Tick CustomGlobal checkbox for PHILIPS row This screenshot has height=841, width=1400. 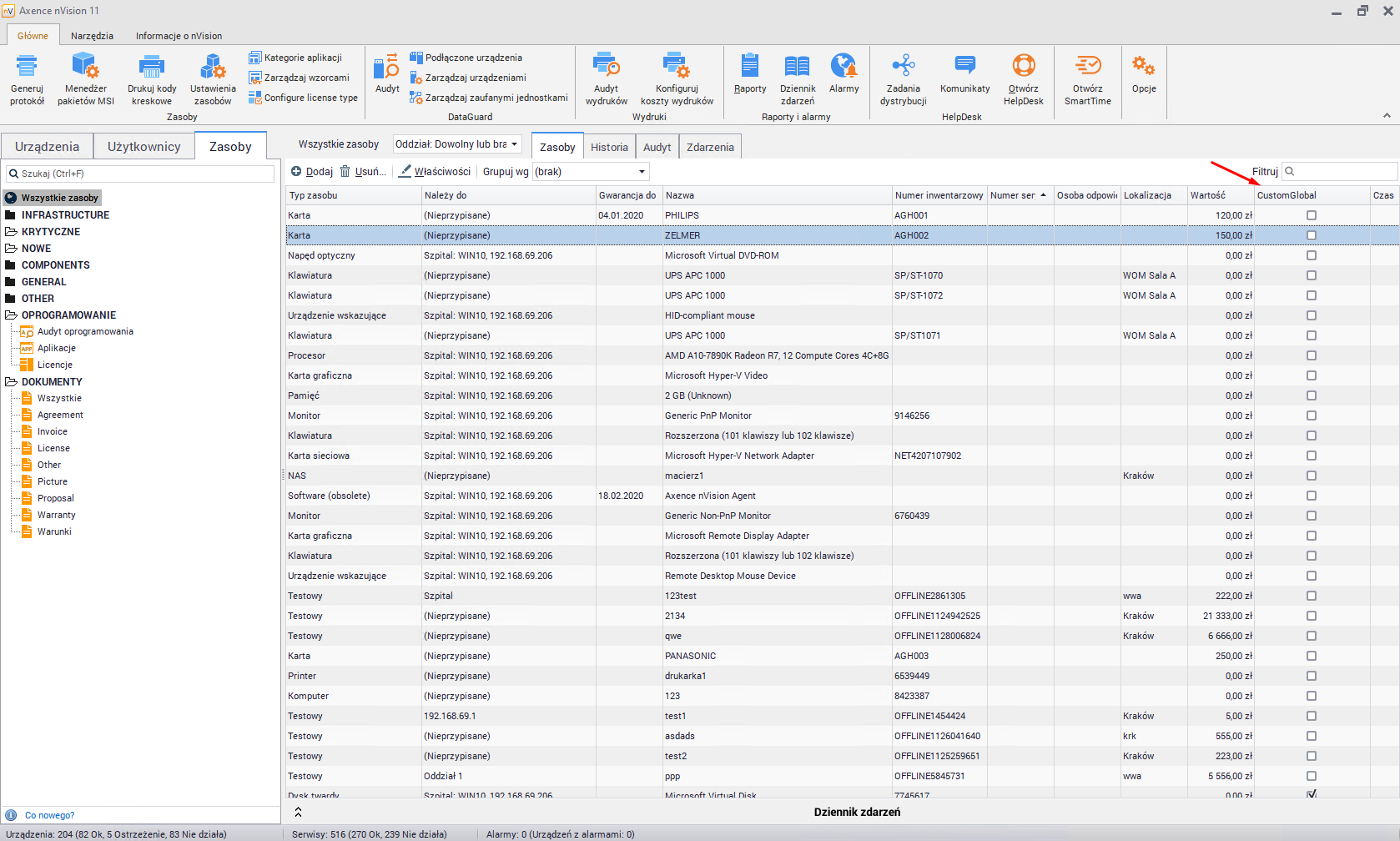point(1312,215)
